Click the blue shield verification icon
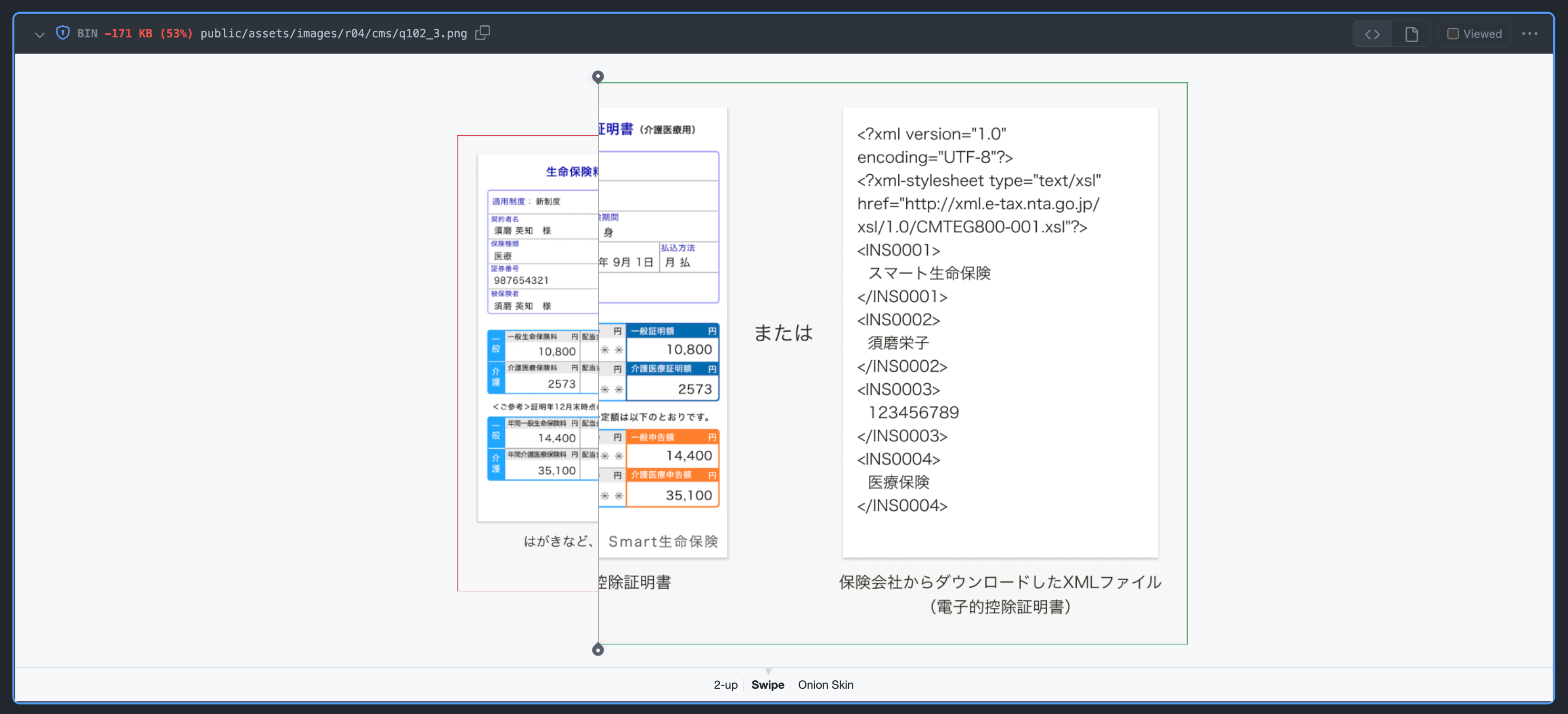Image resolution: width=1568 pixels, height=714 pixels. pos(63,34)
